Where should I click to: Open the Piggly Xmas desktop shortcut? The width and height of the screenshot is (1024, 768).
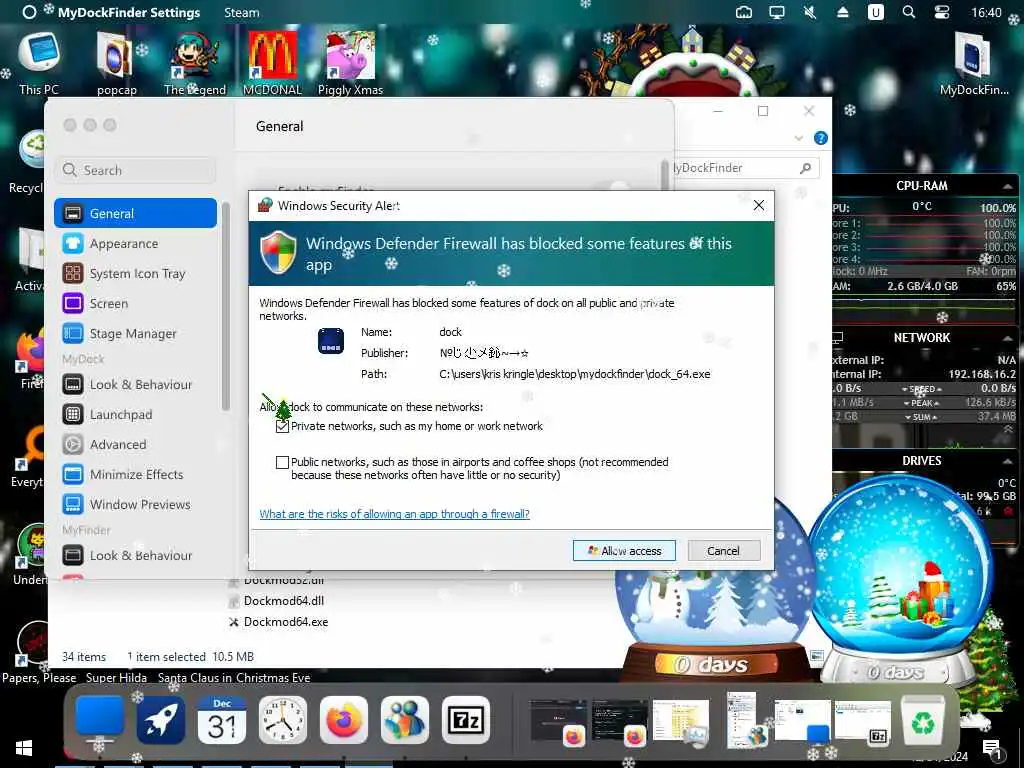[351, 64]
